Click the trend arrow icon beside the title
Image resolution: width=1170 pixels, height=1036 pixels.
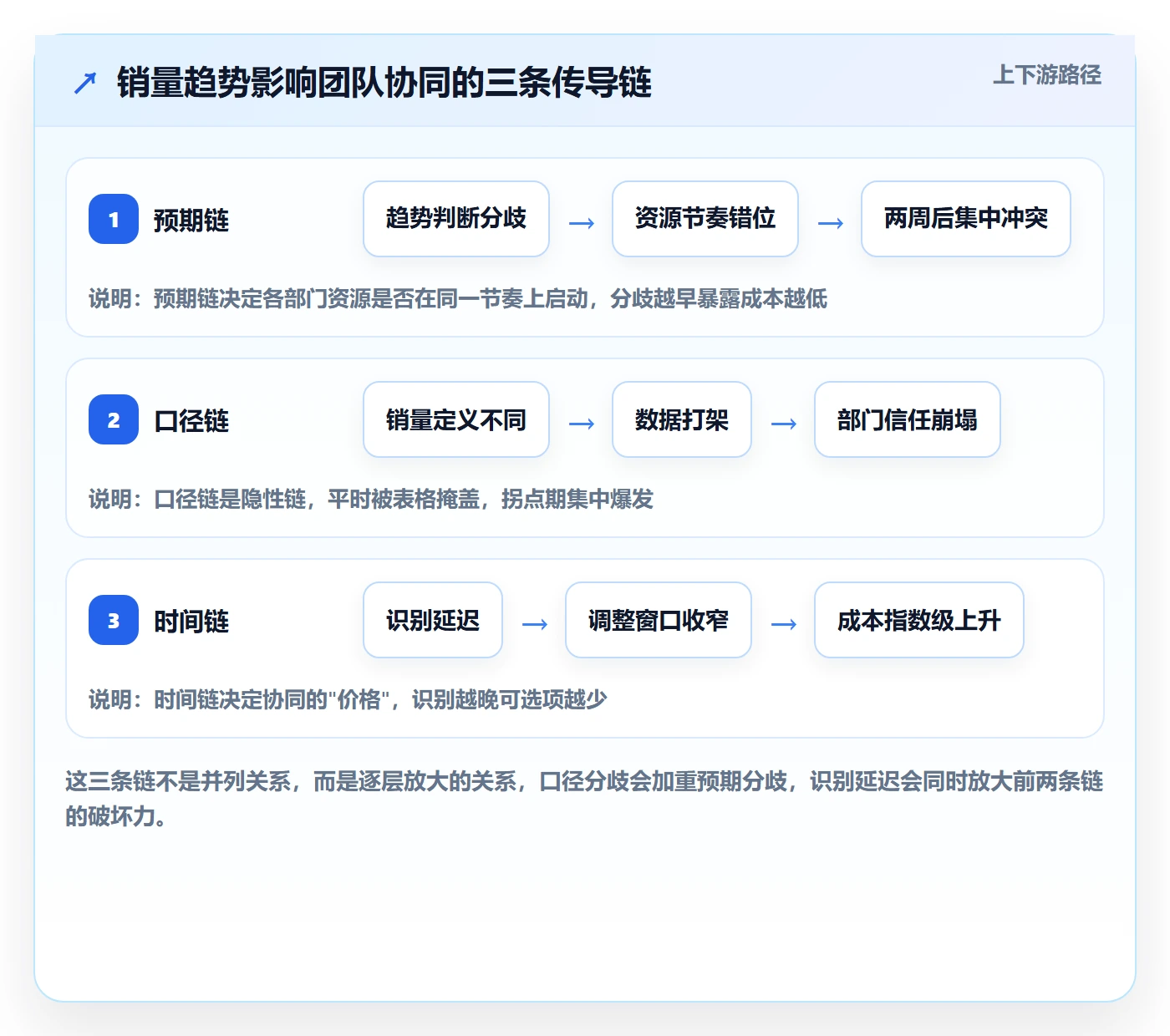click(85, 83)
